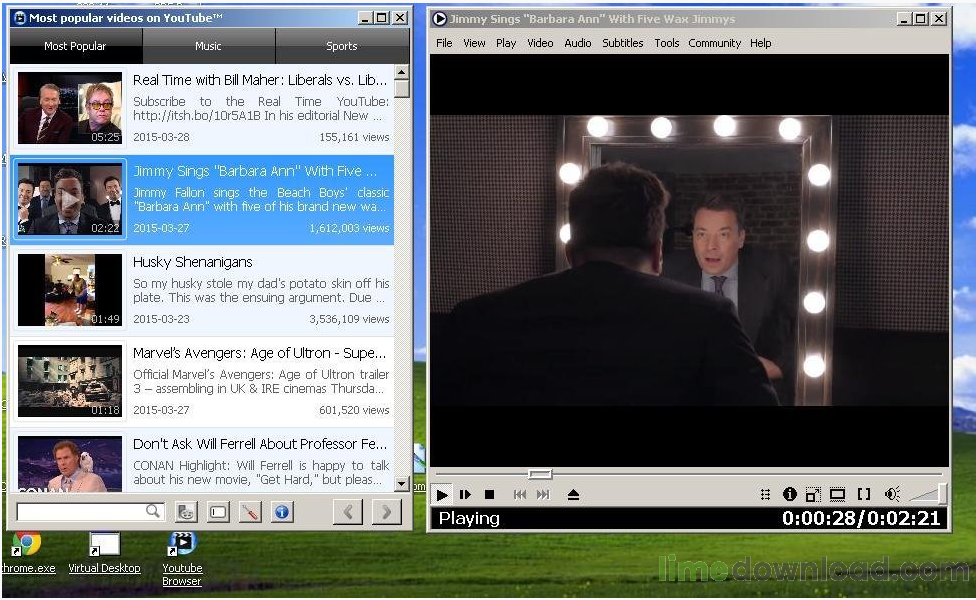Switch to the Music tab
Image resolution: width=976 pixels, height=600 pixels.
point(209,46)
